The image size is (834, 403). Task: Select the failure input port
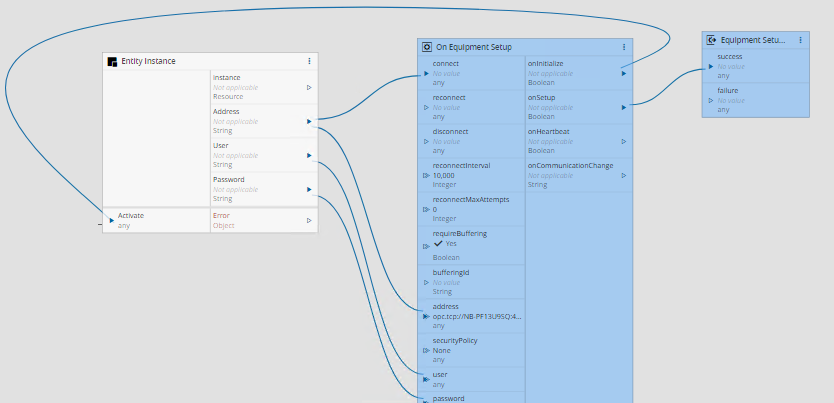coord(711,100)
